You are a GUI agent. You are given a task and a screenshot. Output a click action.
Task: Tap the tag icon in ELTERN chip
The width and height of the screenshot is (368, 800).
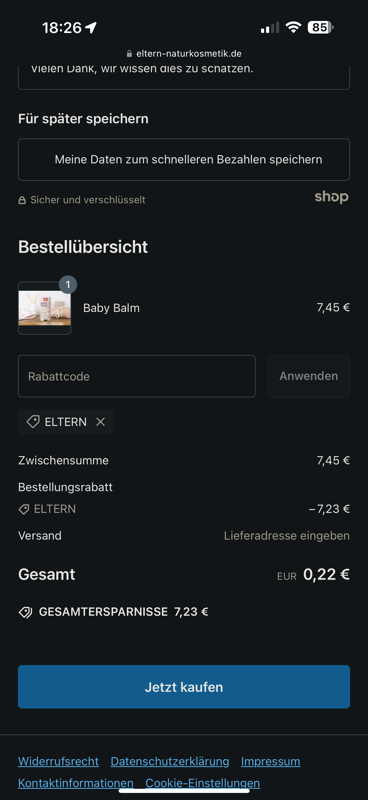pos(33,422)
